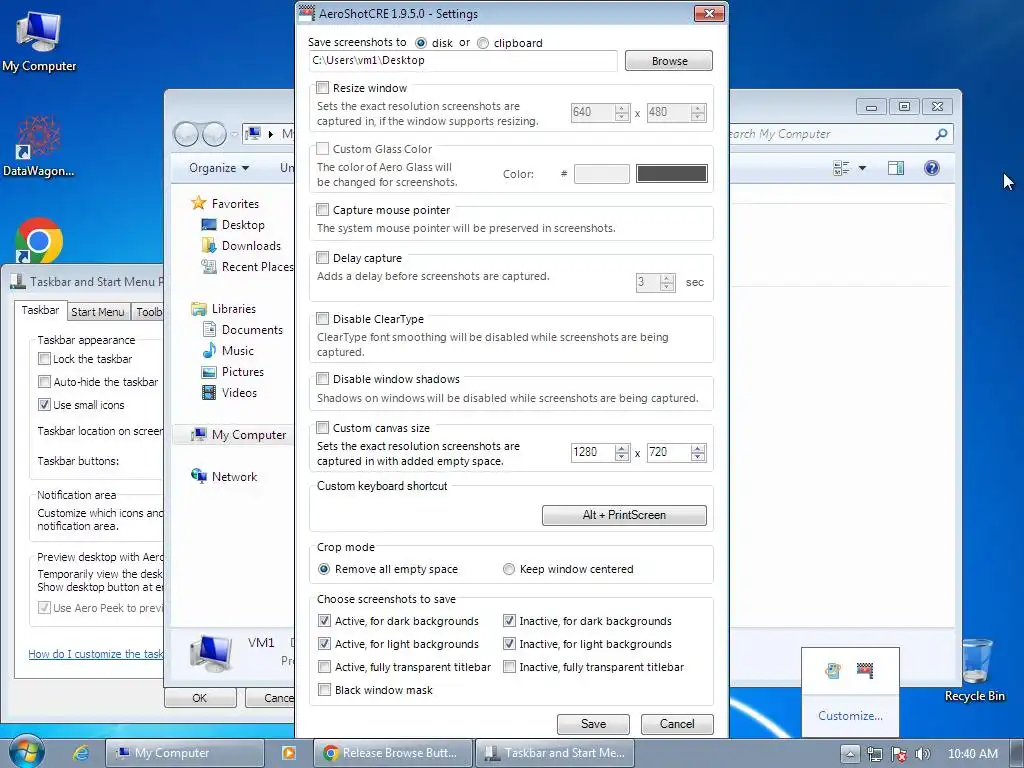Open recent pages dropdown next to navigation buttons
The width and height of the screenshot is (1024, 768).
click(233, 135)
